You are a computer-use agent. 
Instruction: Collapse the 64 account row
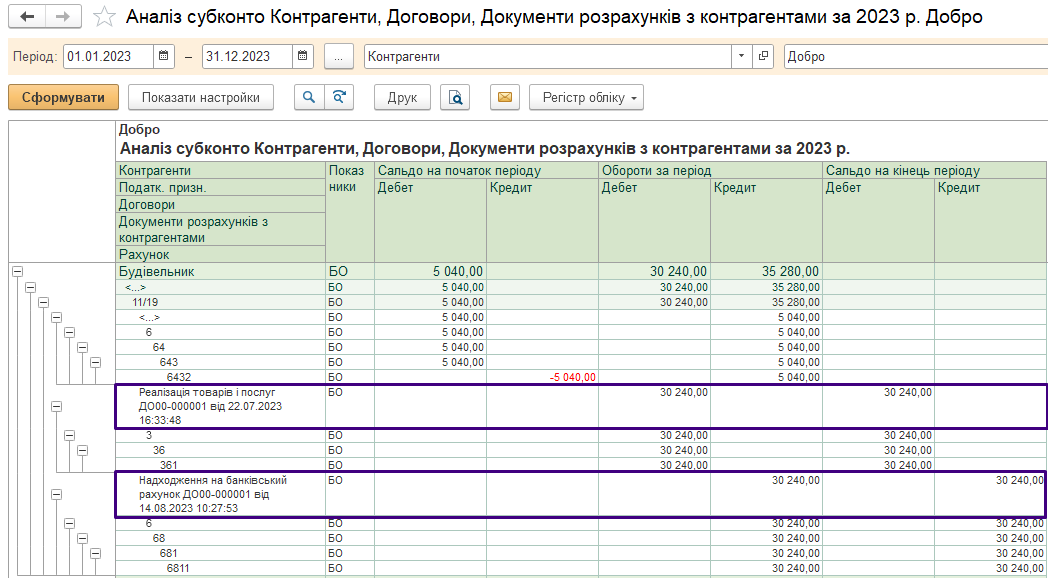(x=82, y=347)
